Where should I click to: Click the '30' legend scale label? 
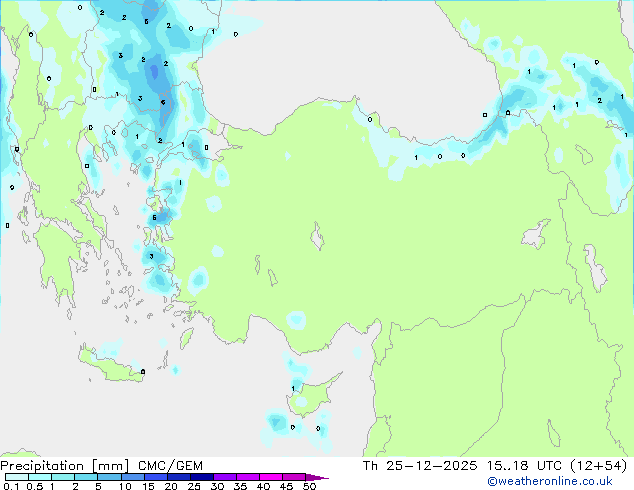[217, 486]
